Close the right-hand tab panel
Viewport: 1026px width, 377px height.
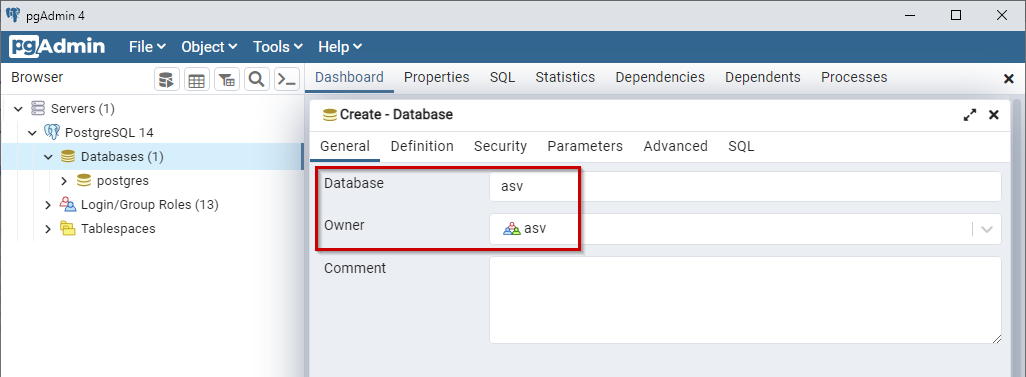click(x=1008, y=79)
